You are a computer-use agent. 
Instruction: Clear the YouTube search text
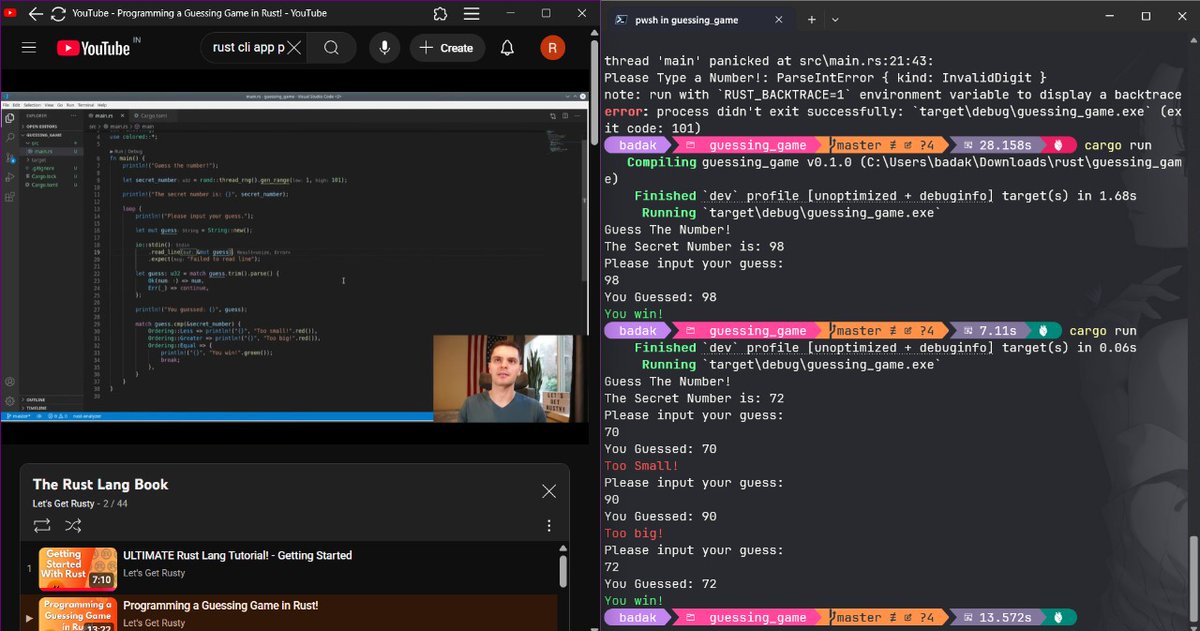pos(294,48)
